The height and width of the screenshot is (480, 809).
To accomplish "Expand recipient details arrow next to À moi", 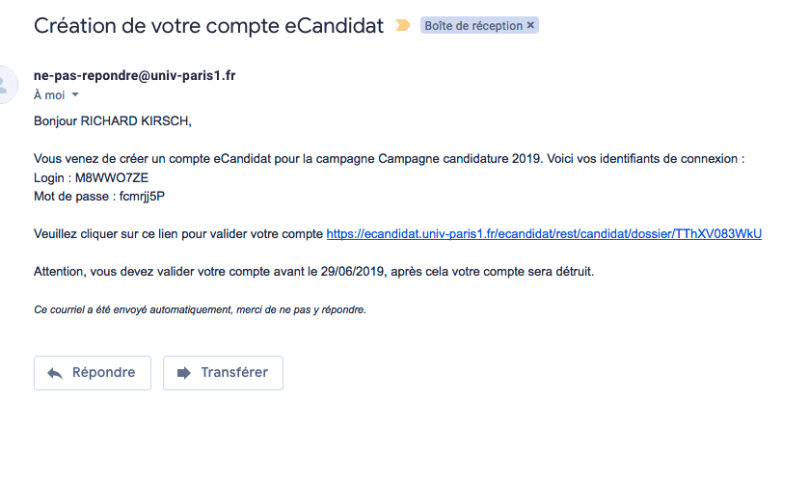I will tap(75, 95).
